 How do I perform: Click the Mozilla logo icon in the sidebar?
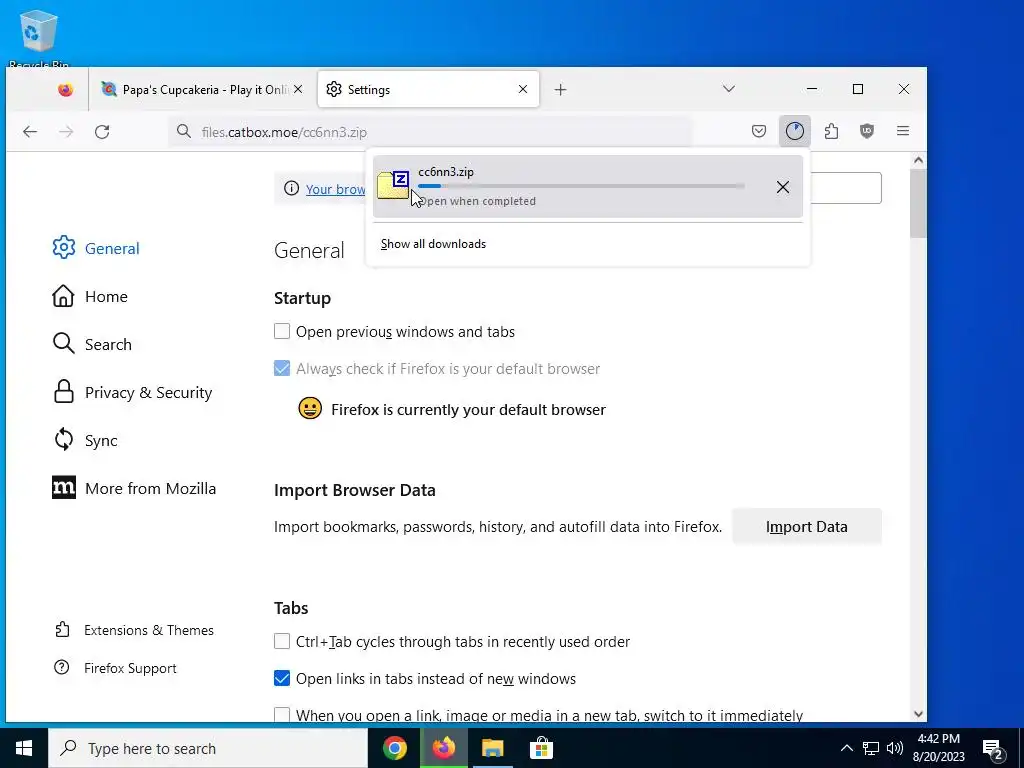tap(64, 487)
